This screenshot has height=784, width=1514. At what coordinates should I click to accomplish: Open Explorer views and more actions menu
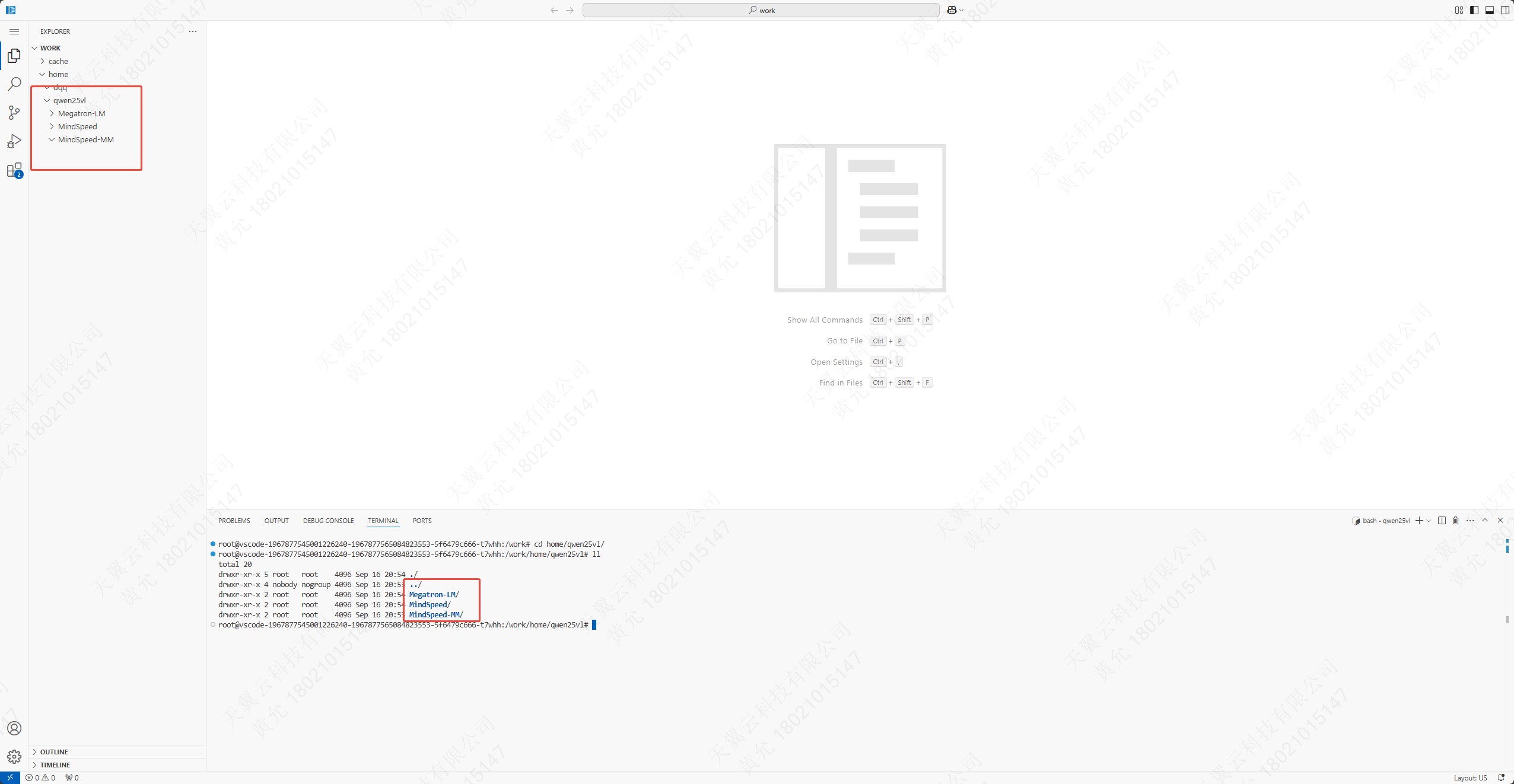pos(193,31)
